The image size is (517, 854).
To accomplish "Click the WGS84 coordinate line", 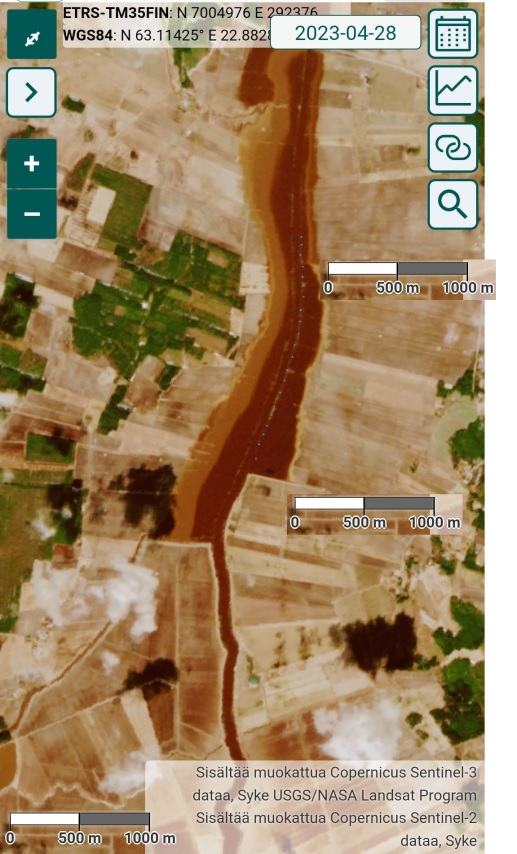I will [168, 35].
